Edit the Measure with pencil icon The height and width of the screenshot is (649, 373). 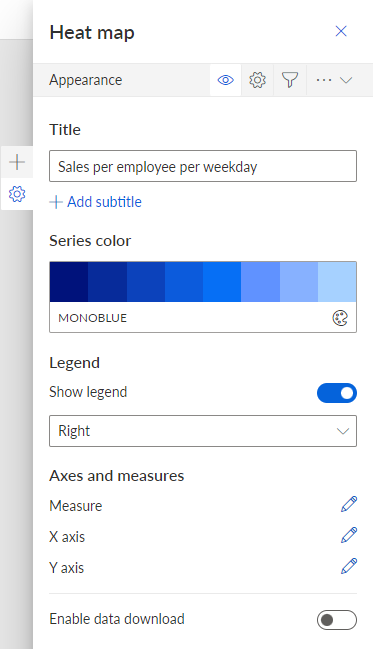tap(349, 505)
